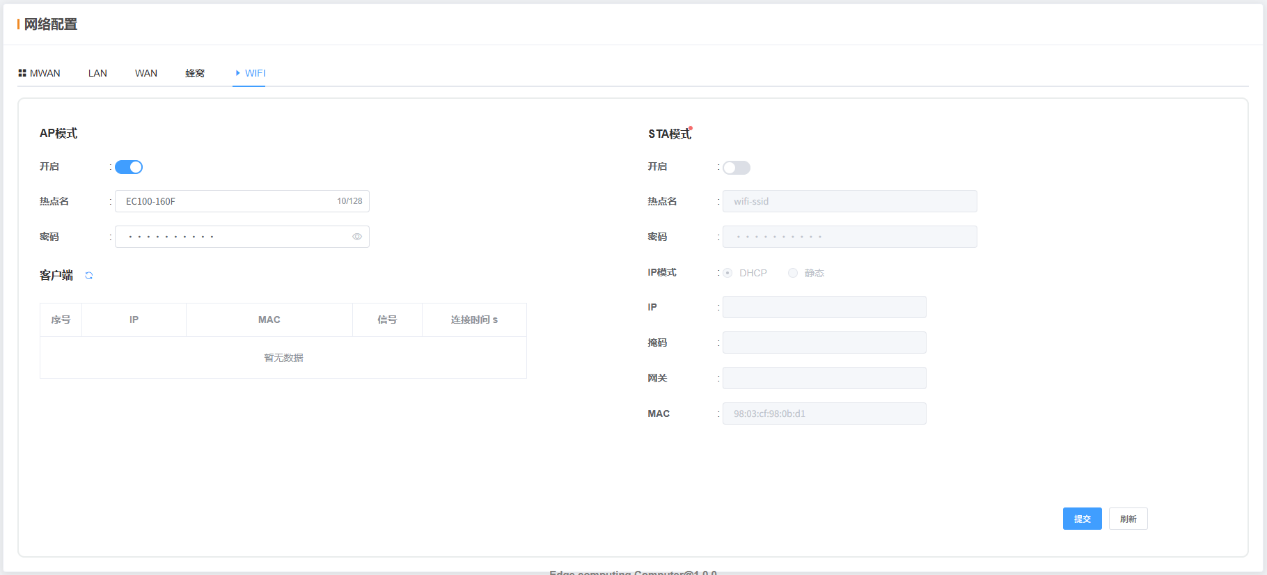1267x575 pixels.
Task: Click the 提交 submit button
Action: (1082, 519)
